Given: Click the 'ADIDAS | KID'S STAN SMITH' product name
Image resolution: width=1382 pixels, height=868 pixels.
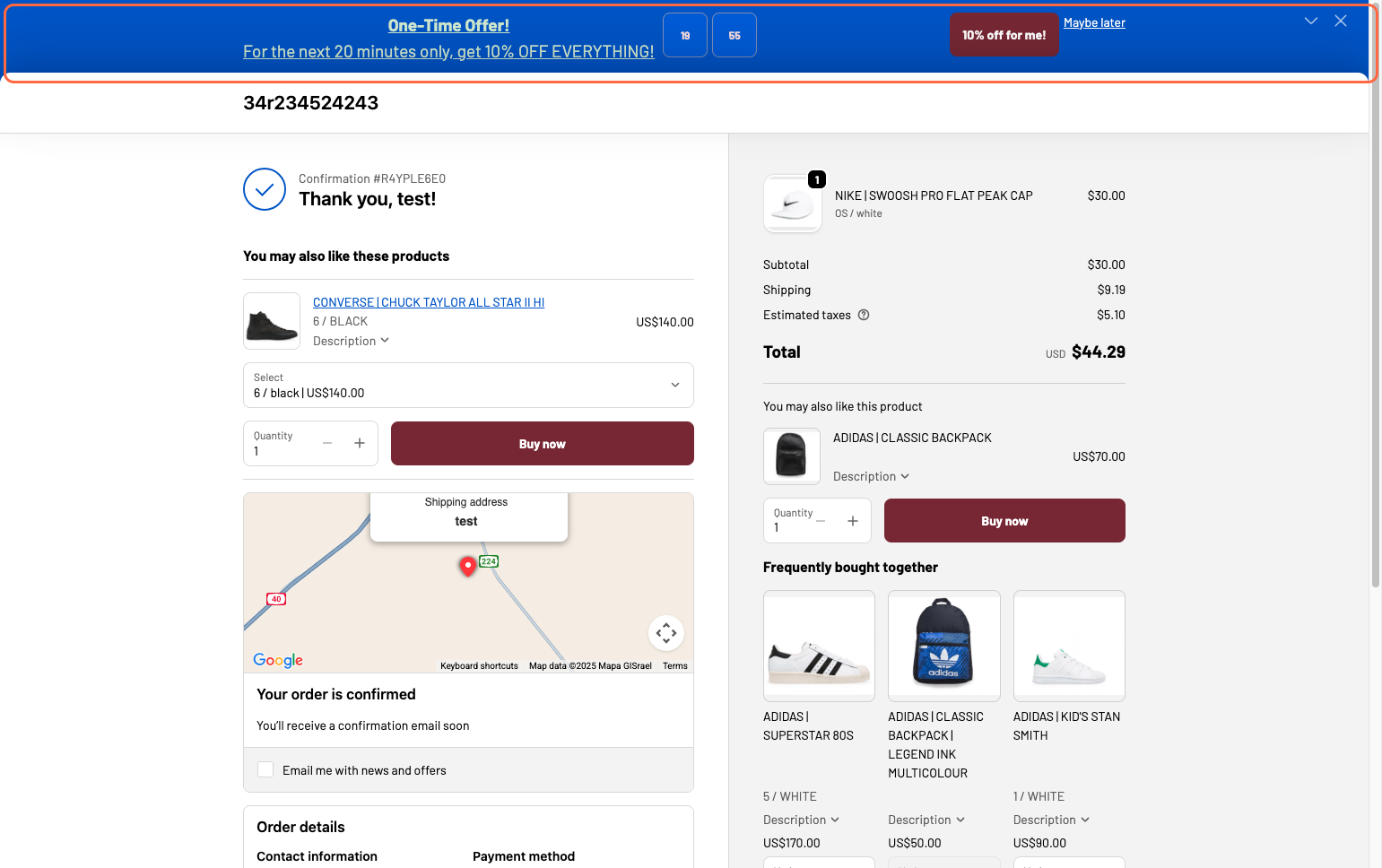Looking at the screenshot, I should (x=1066, y=726).
